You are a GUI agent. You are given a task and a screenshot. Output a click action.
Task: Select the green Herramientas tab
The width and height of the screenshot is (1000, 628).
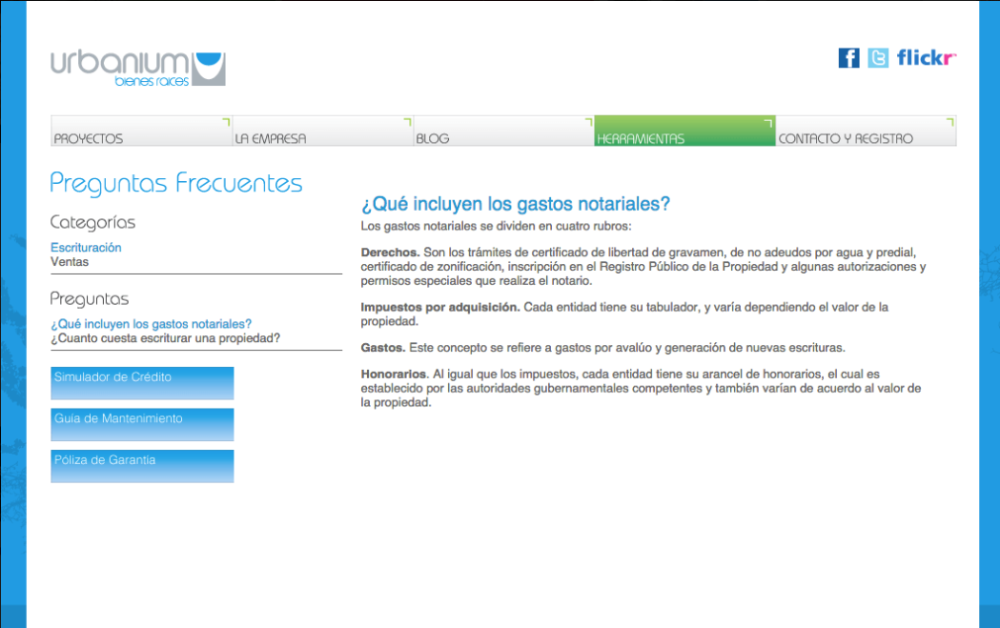coord(684,132)
